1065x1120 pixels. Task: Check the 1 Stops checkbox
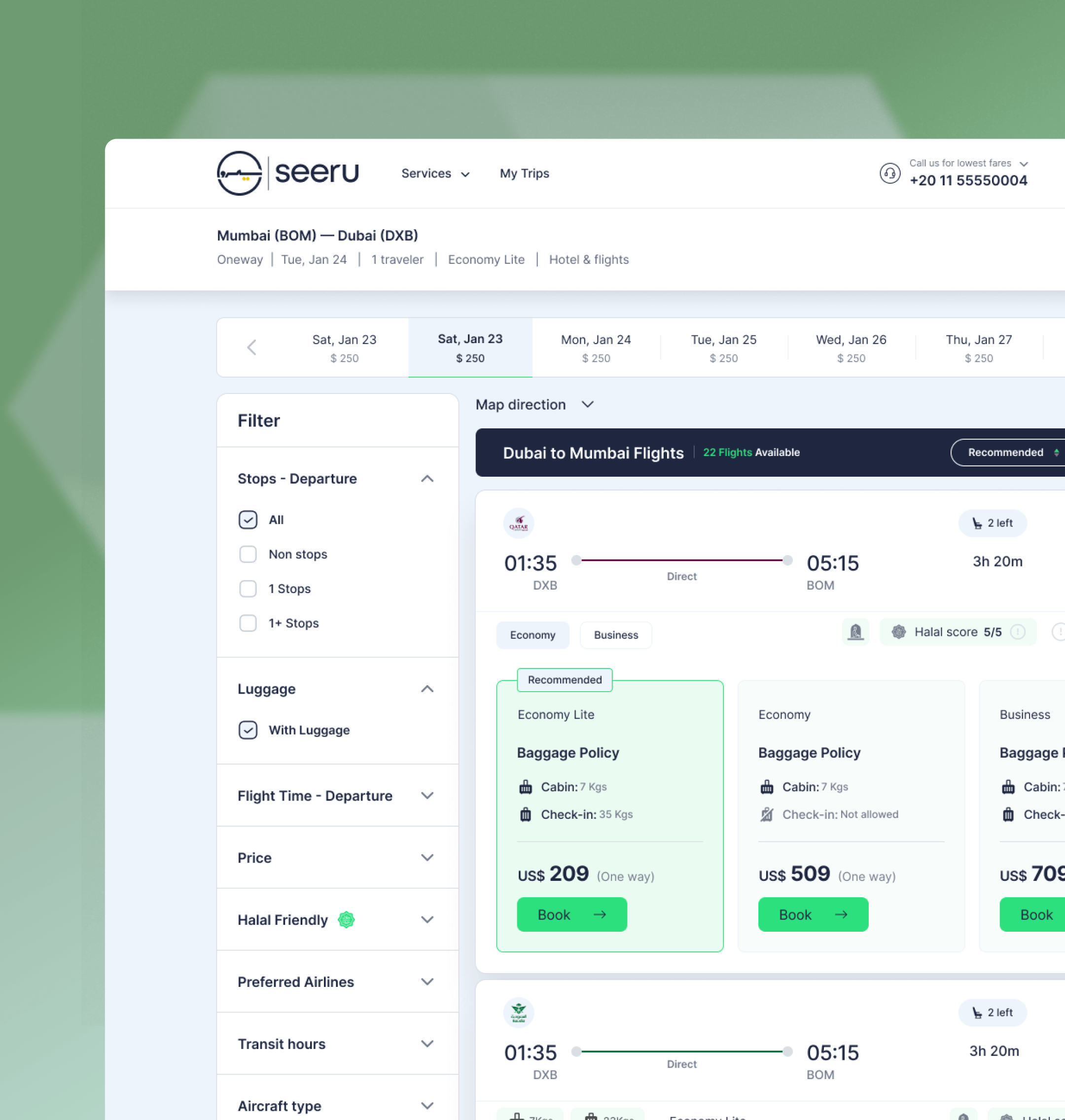[248, 589]
